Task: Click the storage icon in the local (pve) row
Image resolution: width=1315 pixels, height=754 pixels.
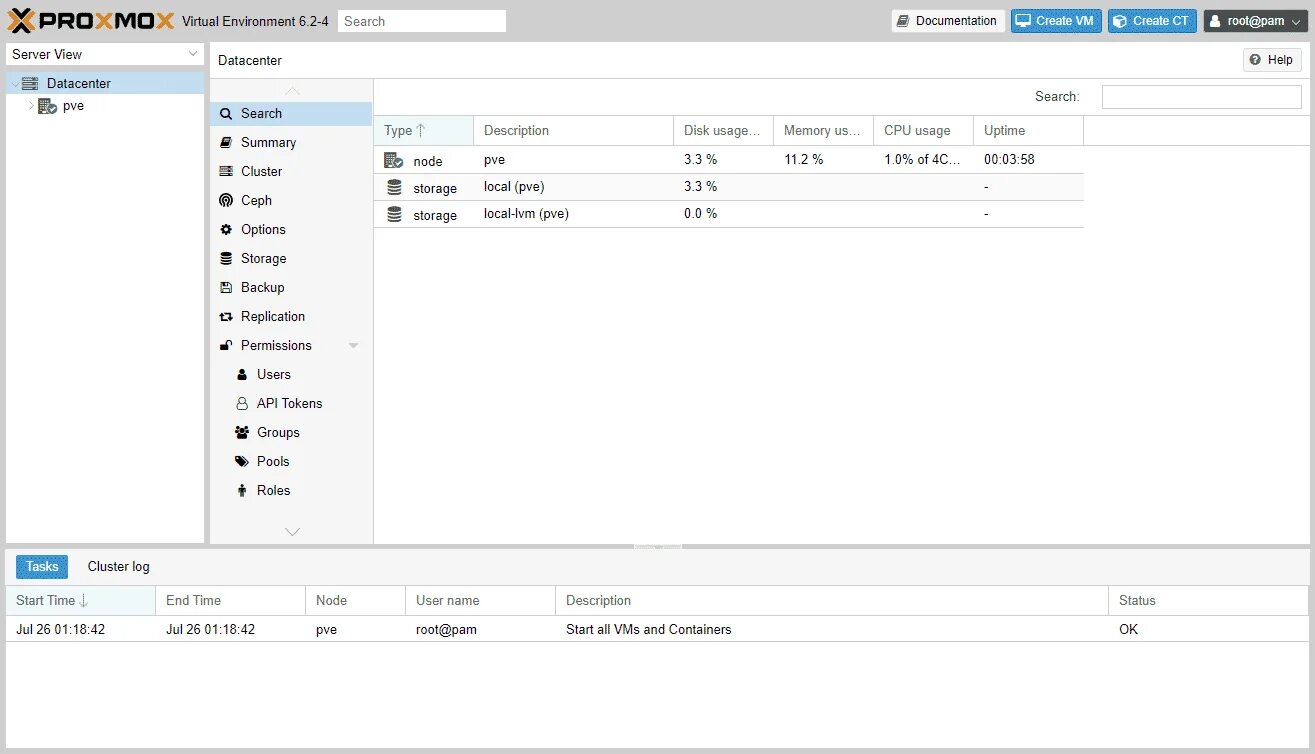Action: tap(394, 187)
